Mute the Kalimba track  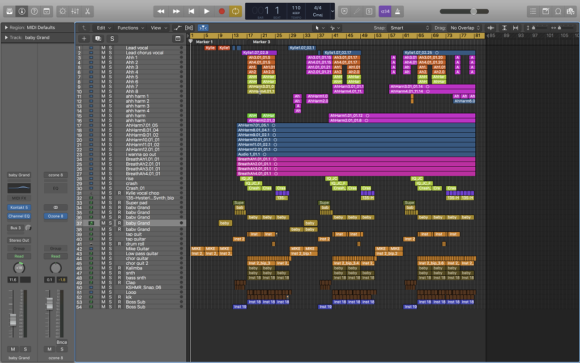[x=103, y=268]
